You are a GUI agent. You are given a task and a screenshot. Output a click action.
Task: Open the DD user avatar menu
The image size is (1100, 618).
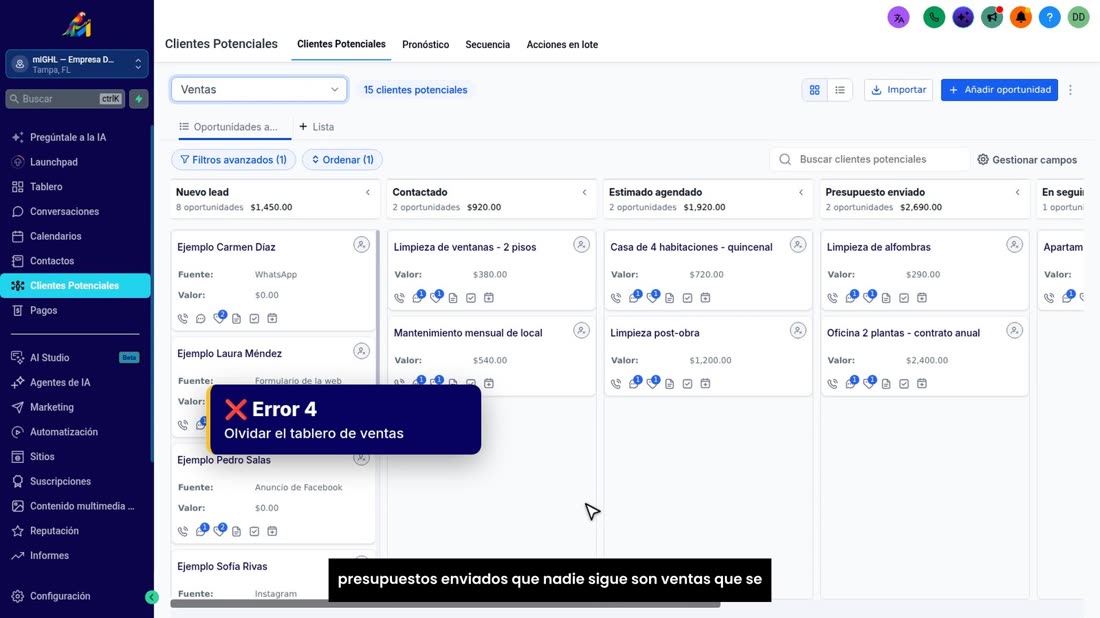(1078, 18)
